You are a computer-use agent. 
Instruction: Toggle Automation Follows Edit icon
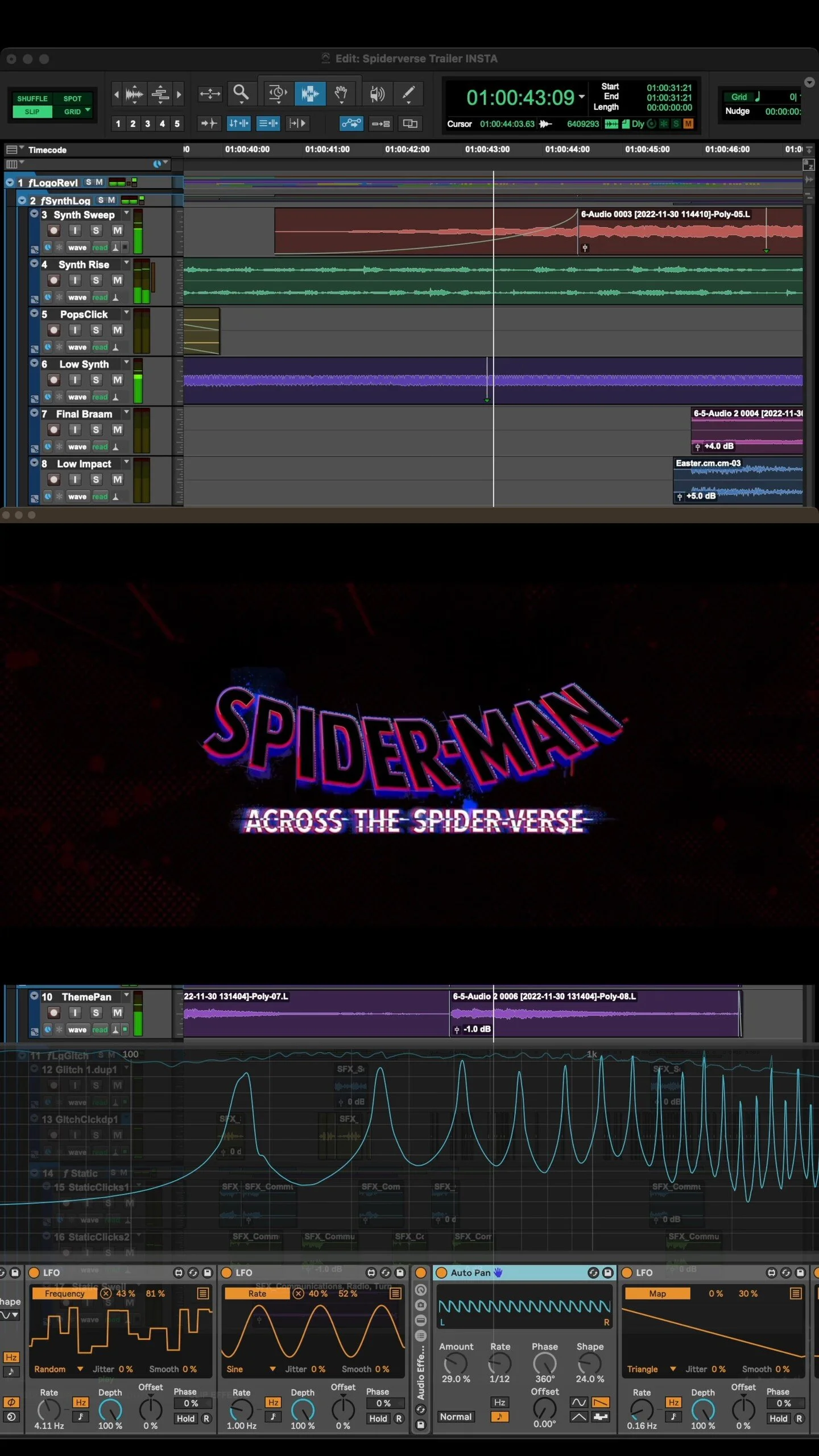tap(351, 123)
